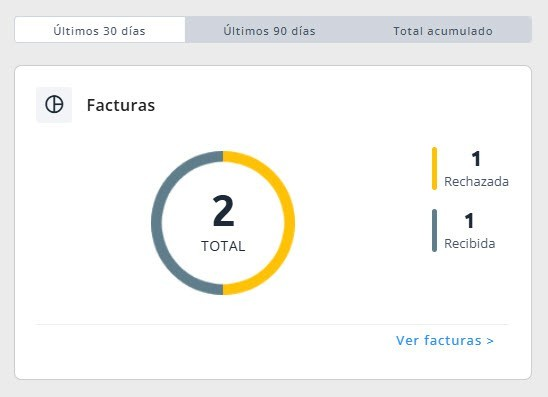Click the yellow Rechazada color bar
The height and width of the screenshot is (397, 548).
[x=434, y=168]
